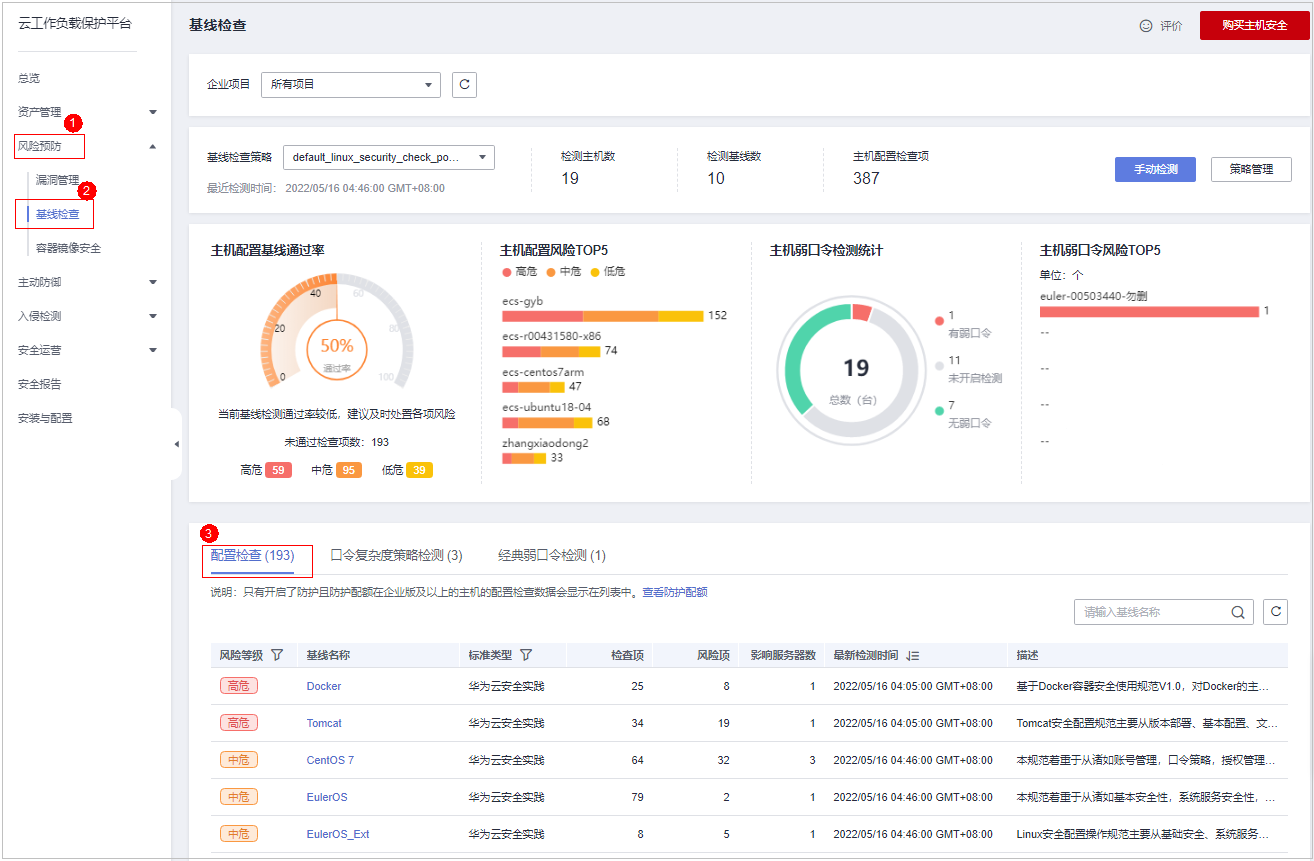Click 中危 tag in CentOS 7 row
1314x861 pixels.
click(239, 760)
